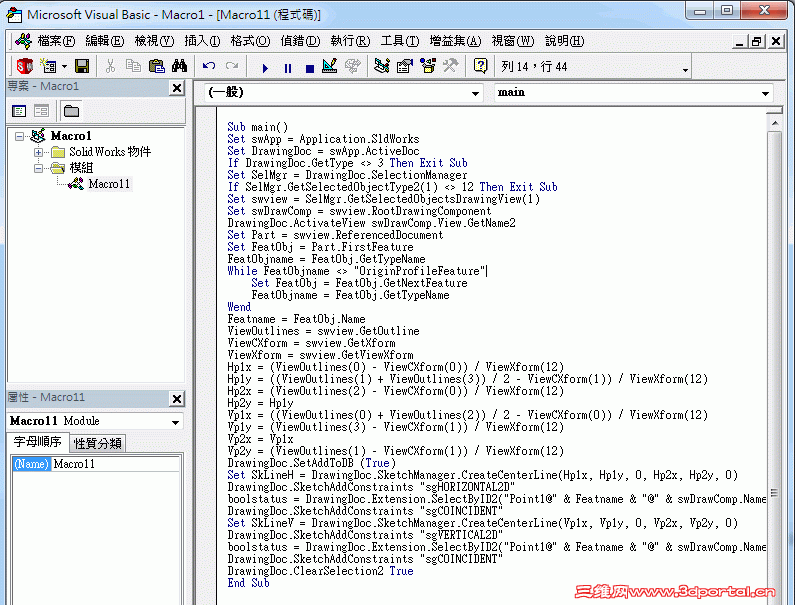
Task: Switch to 性質分類 tab
Action: click(x=97, y=443)
